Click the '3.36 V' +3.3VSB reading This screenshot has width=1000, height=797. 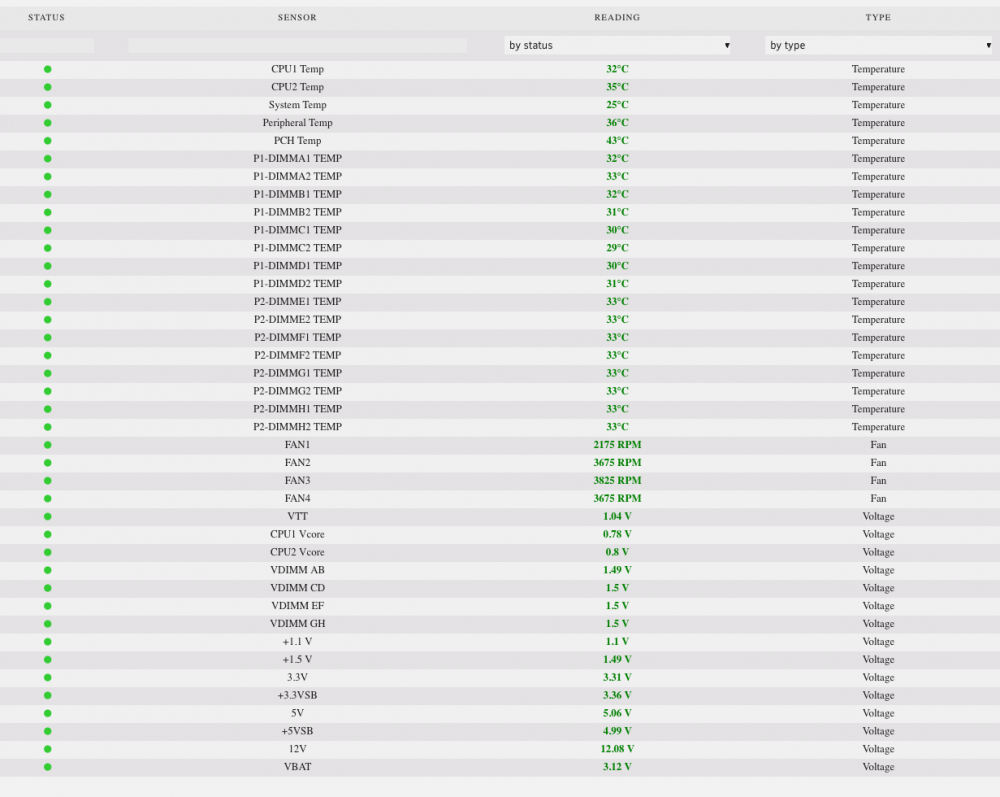(x=617, y=695)
